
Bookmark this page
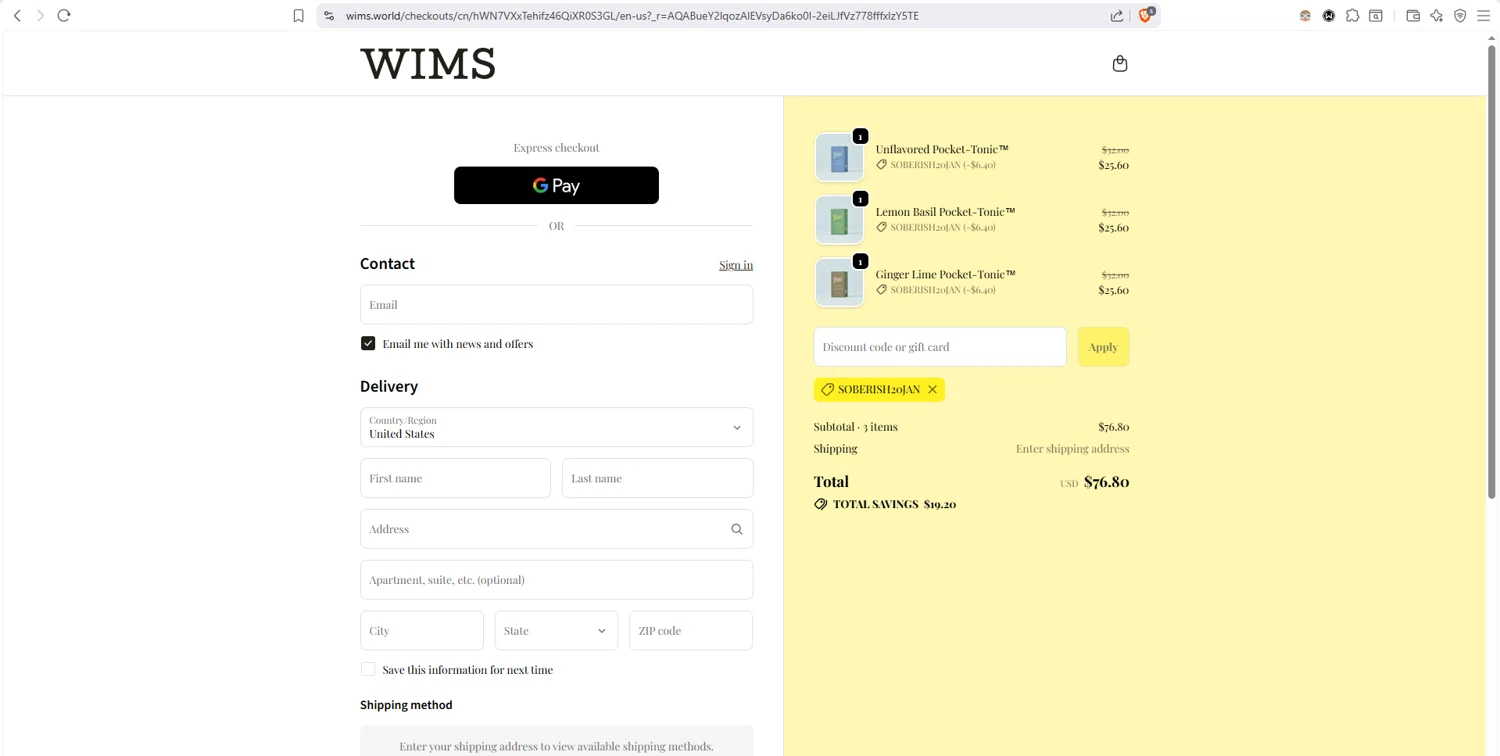pyautogui.click(x=298, y=15)
